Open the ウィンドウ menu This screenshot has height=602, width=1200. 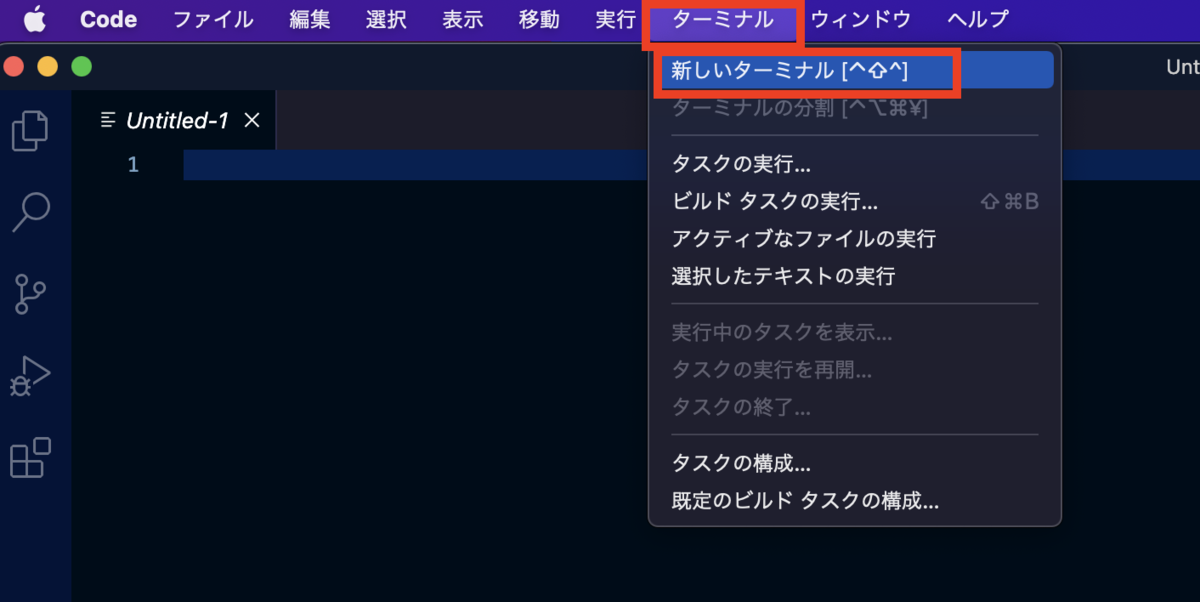tap(861, 19)
